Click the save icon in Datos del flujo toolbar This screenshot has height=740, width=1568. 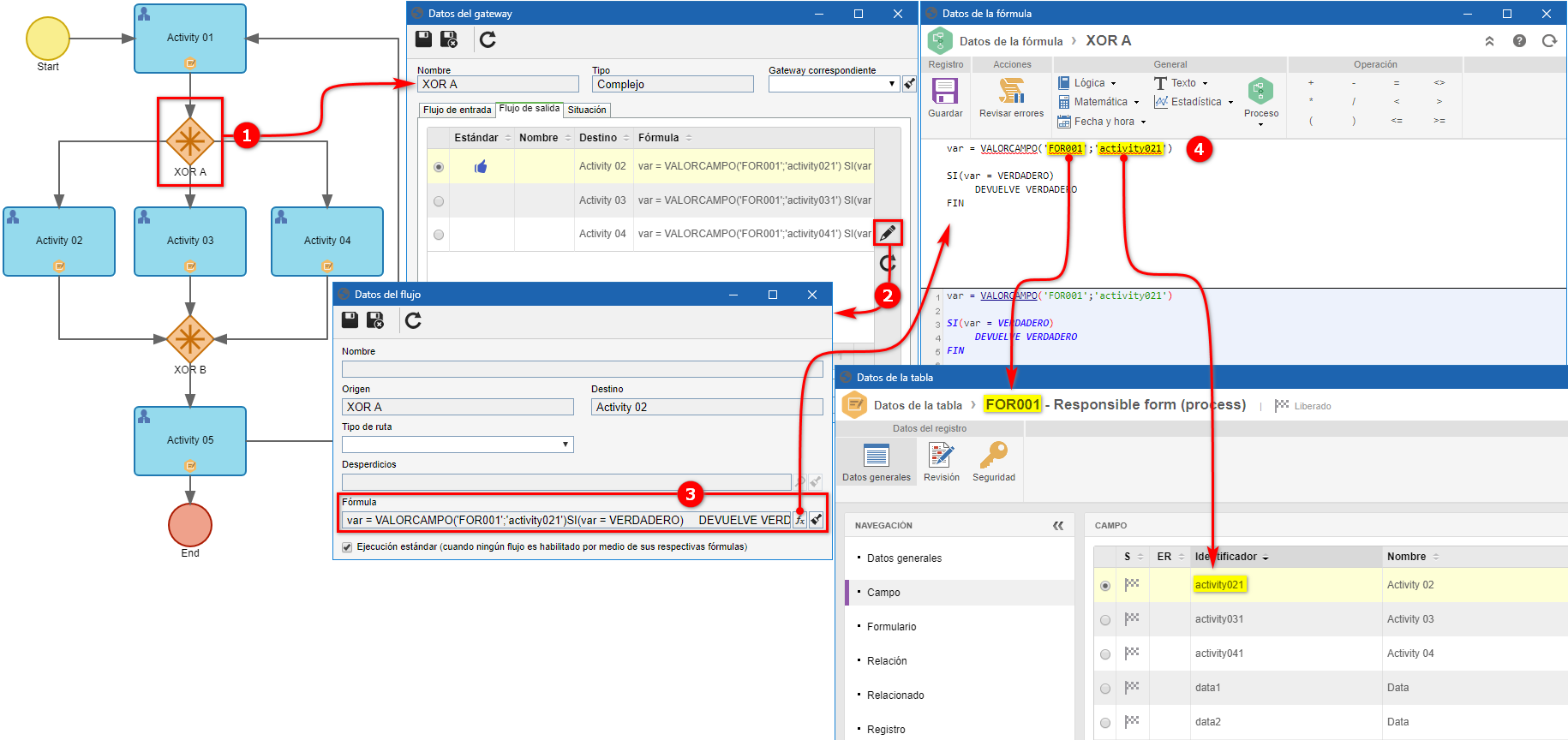pyautogui.click(x=350, y=319)
